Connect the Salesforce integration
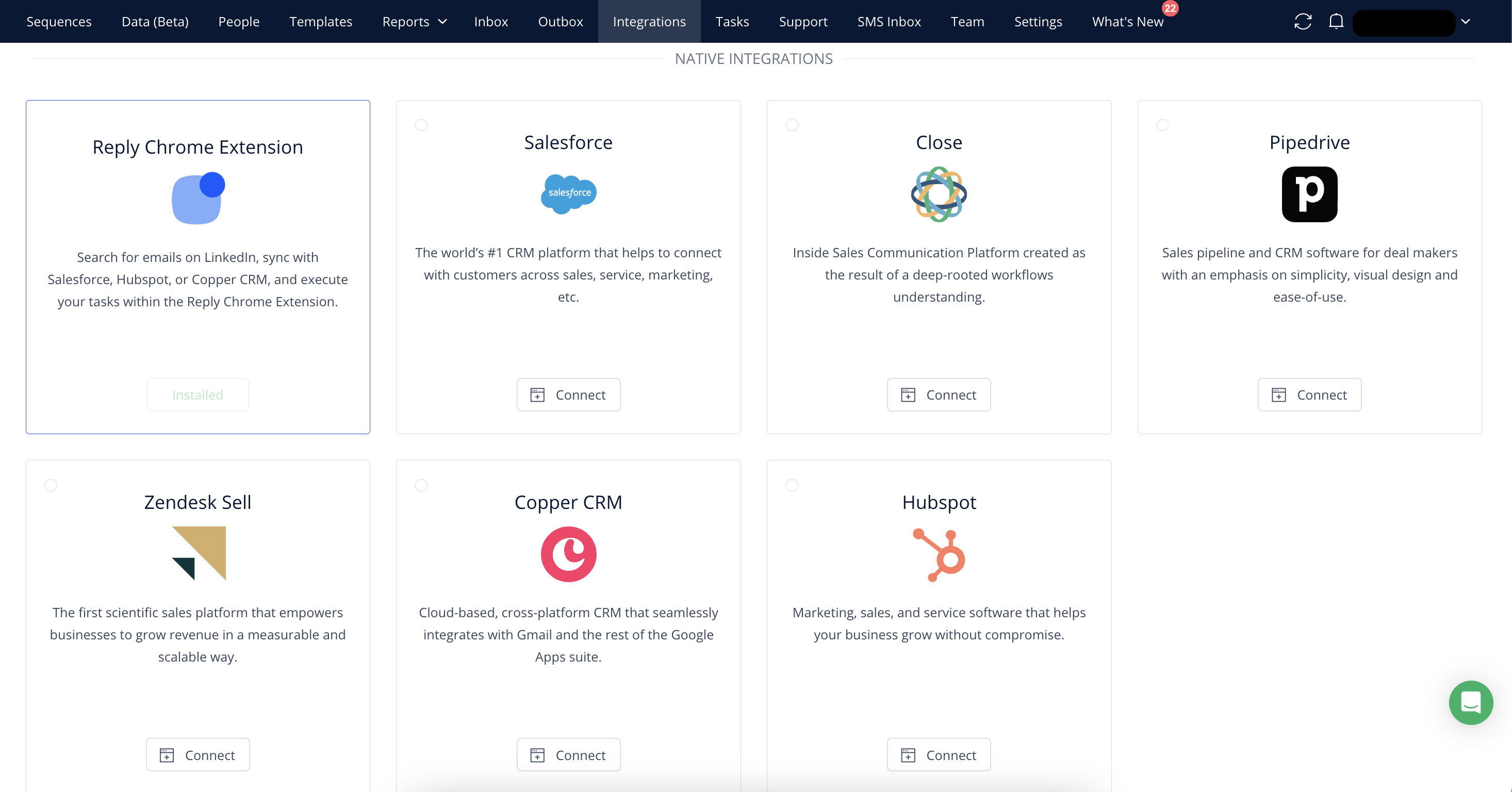1512x792 pixels. click(x=568, y=395)
